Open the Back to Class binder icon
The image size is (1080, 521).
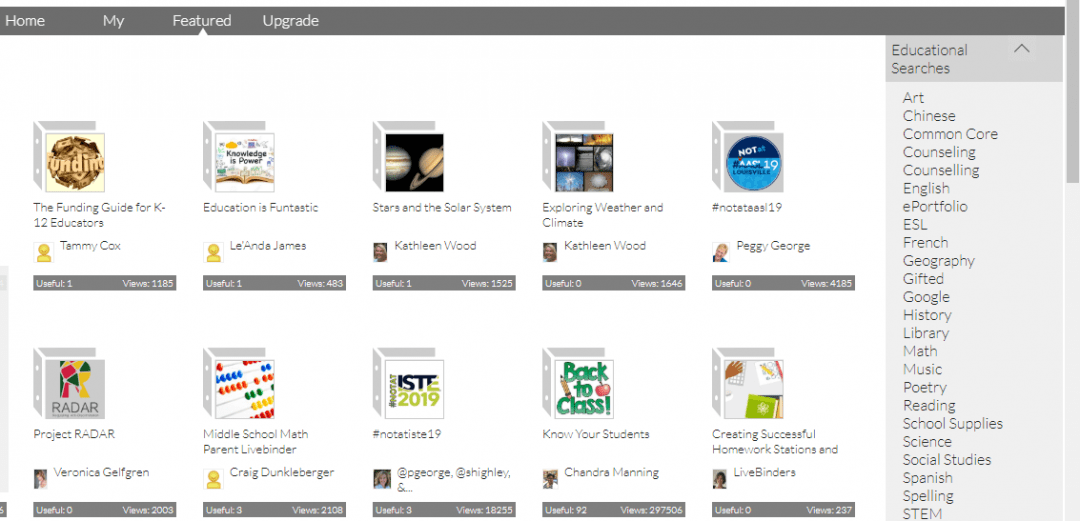coord(583,389)
